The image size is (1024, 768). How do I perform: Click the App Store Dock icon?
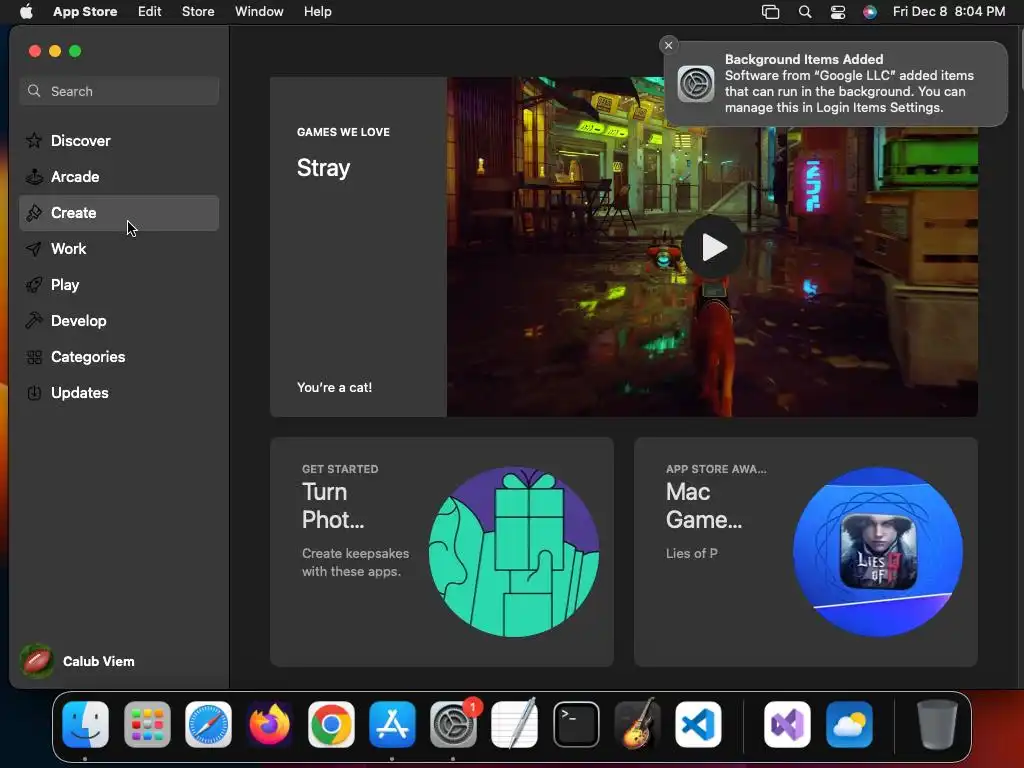click(x=392, y=724)
